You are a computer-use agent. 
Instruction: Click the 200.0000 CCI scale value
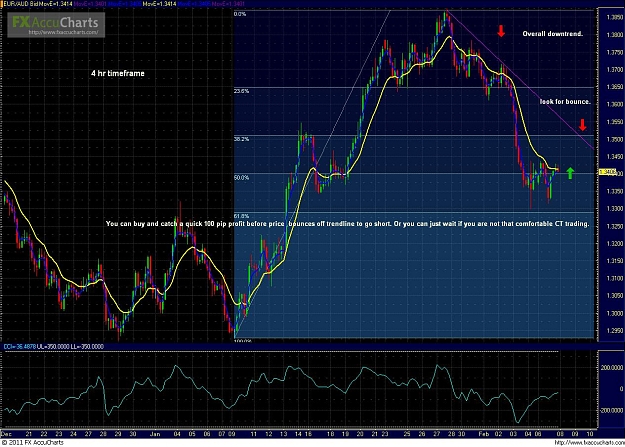coord(612,368)
